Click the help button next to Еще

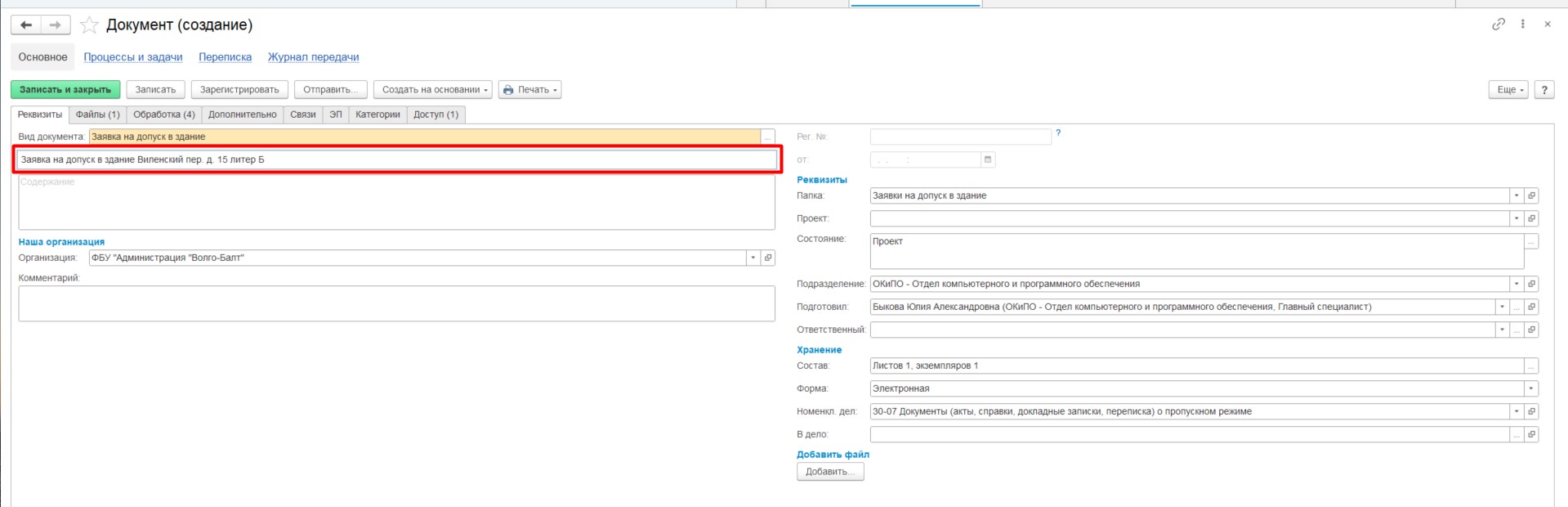point(1543,90)
